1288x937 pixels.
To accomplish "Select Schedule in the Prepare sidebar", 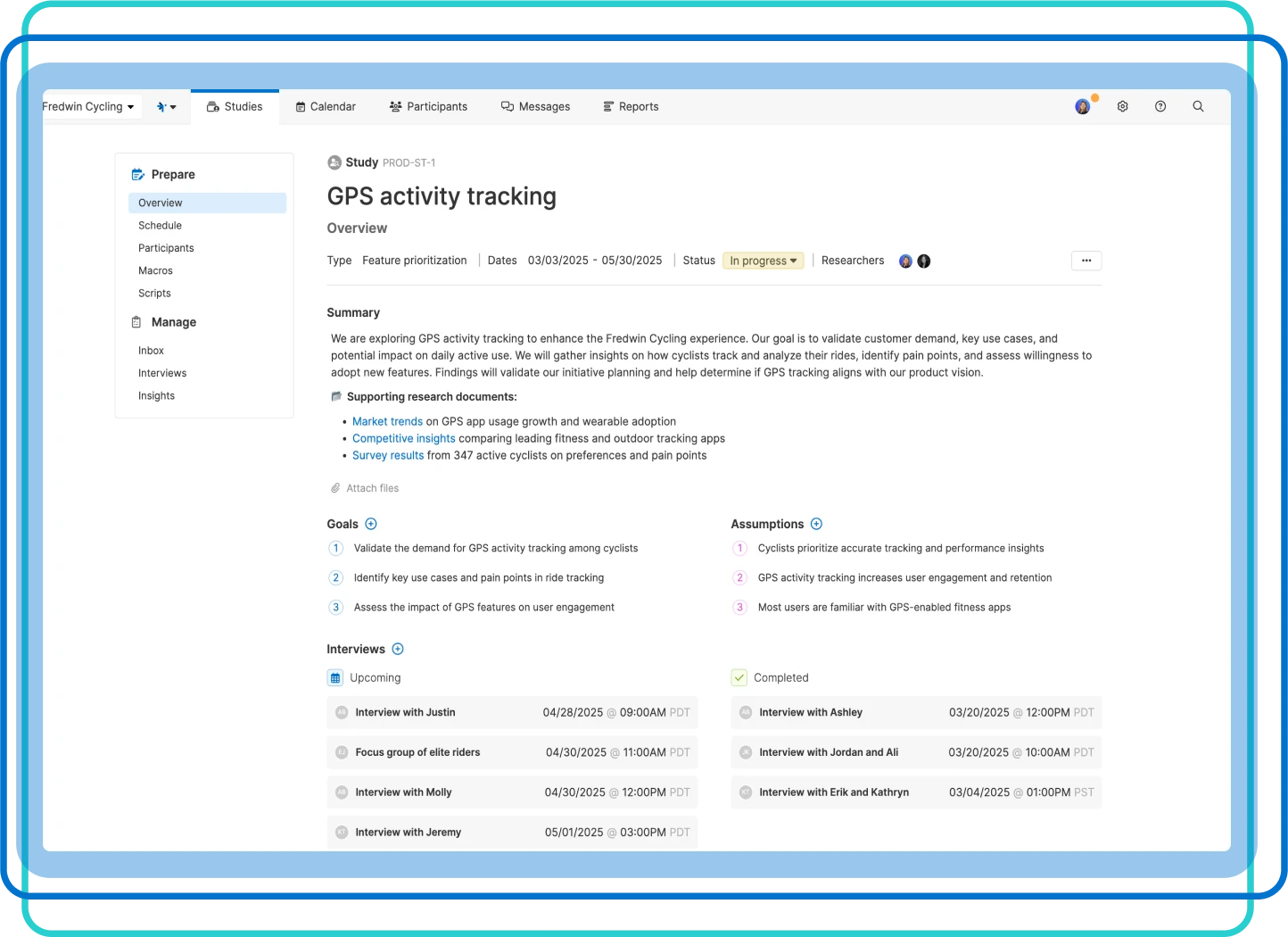I will tap(160, 226).
